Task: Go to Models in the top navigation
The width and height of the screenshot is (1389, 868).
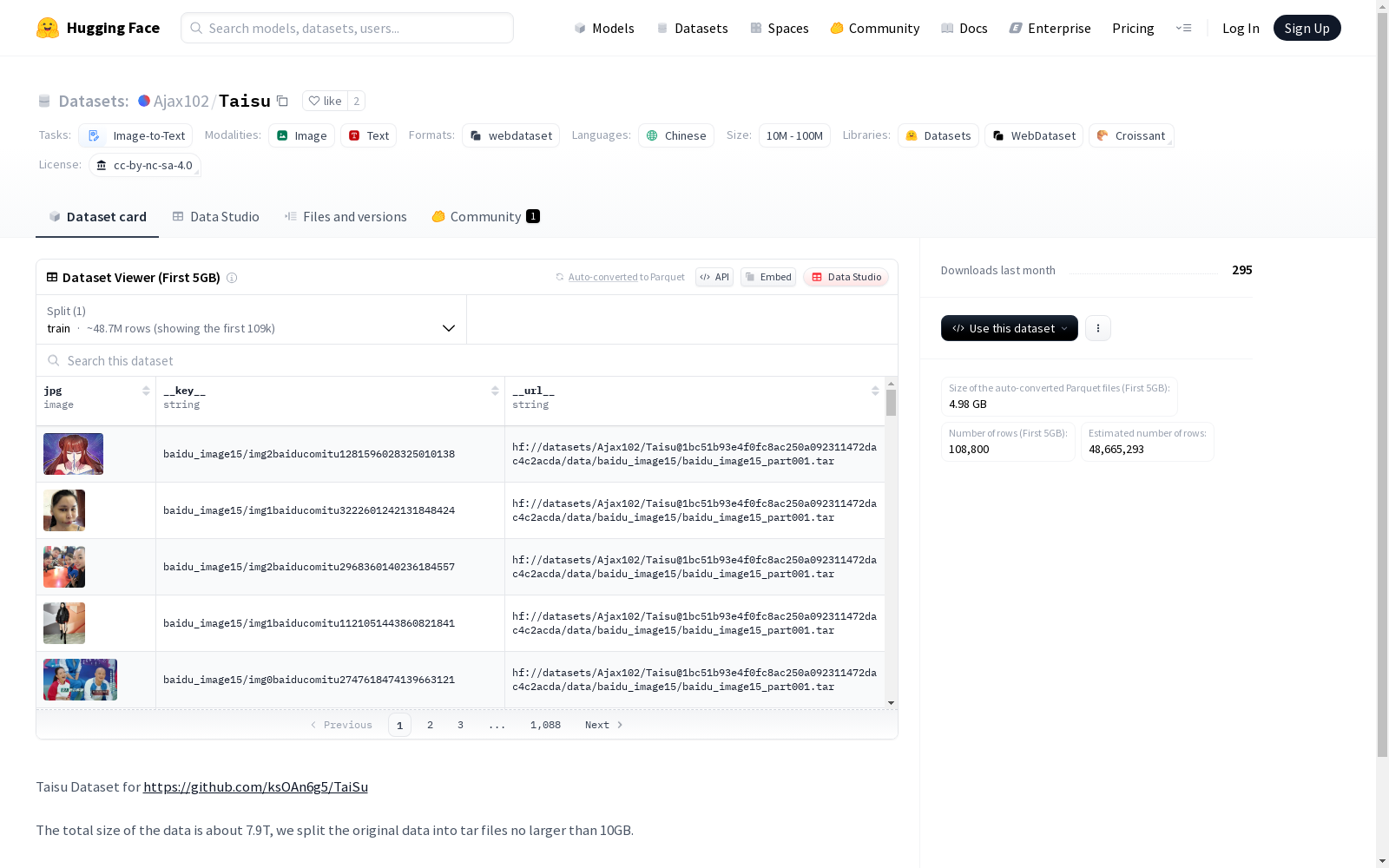Action: (x=604, y=28)
